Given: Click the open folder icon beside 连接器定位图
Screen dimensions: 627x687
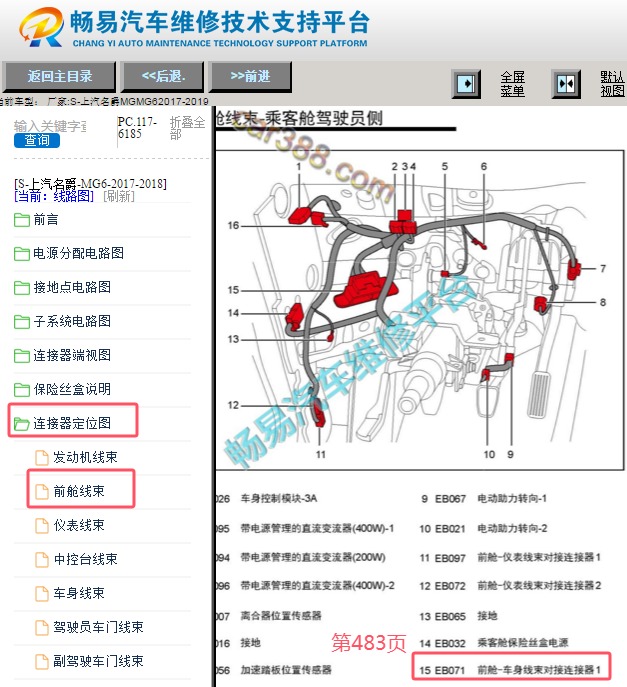Looking at the screenshot, I should (x=21, y=424).
